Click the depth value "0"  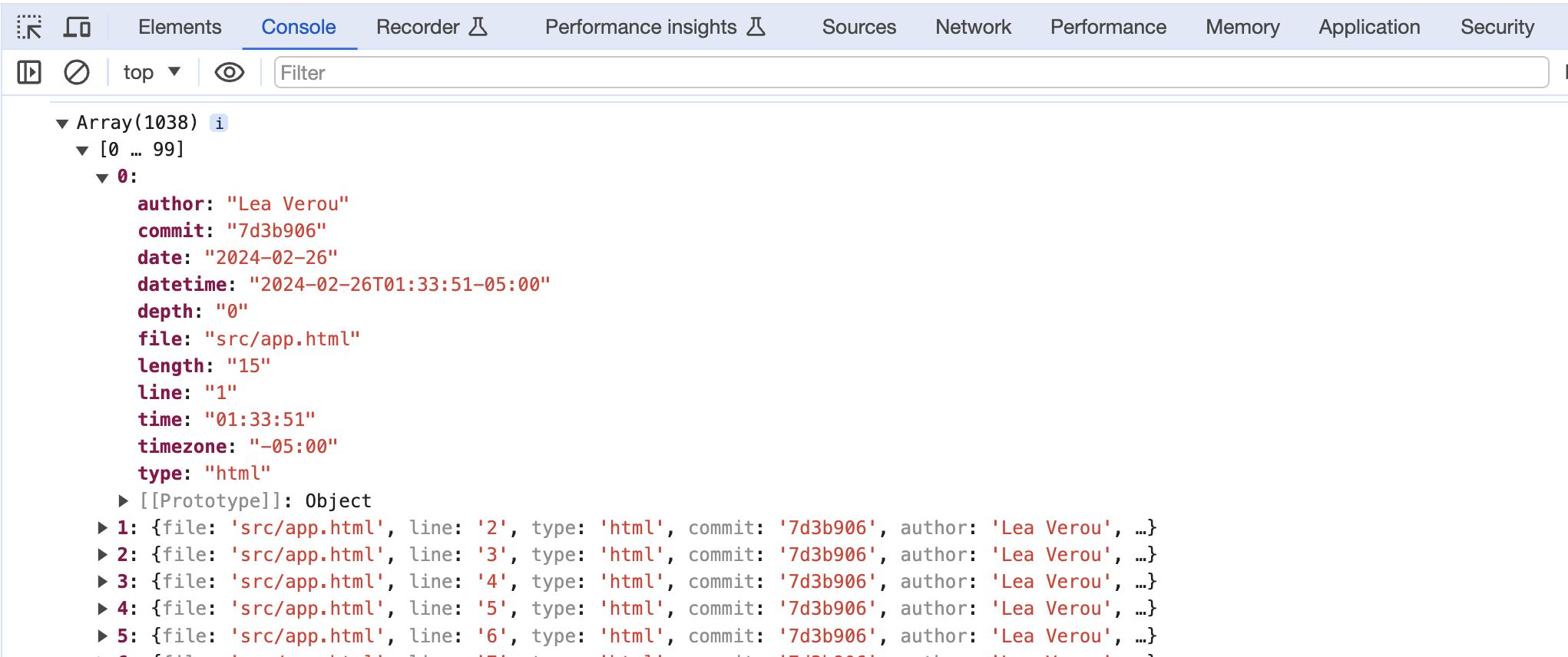[232, 312]
